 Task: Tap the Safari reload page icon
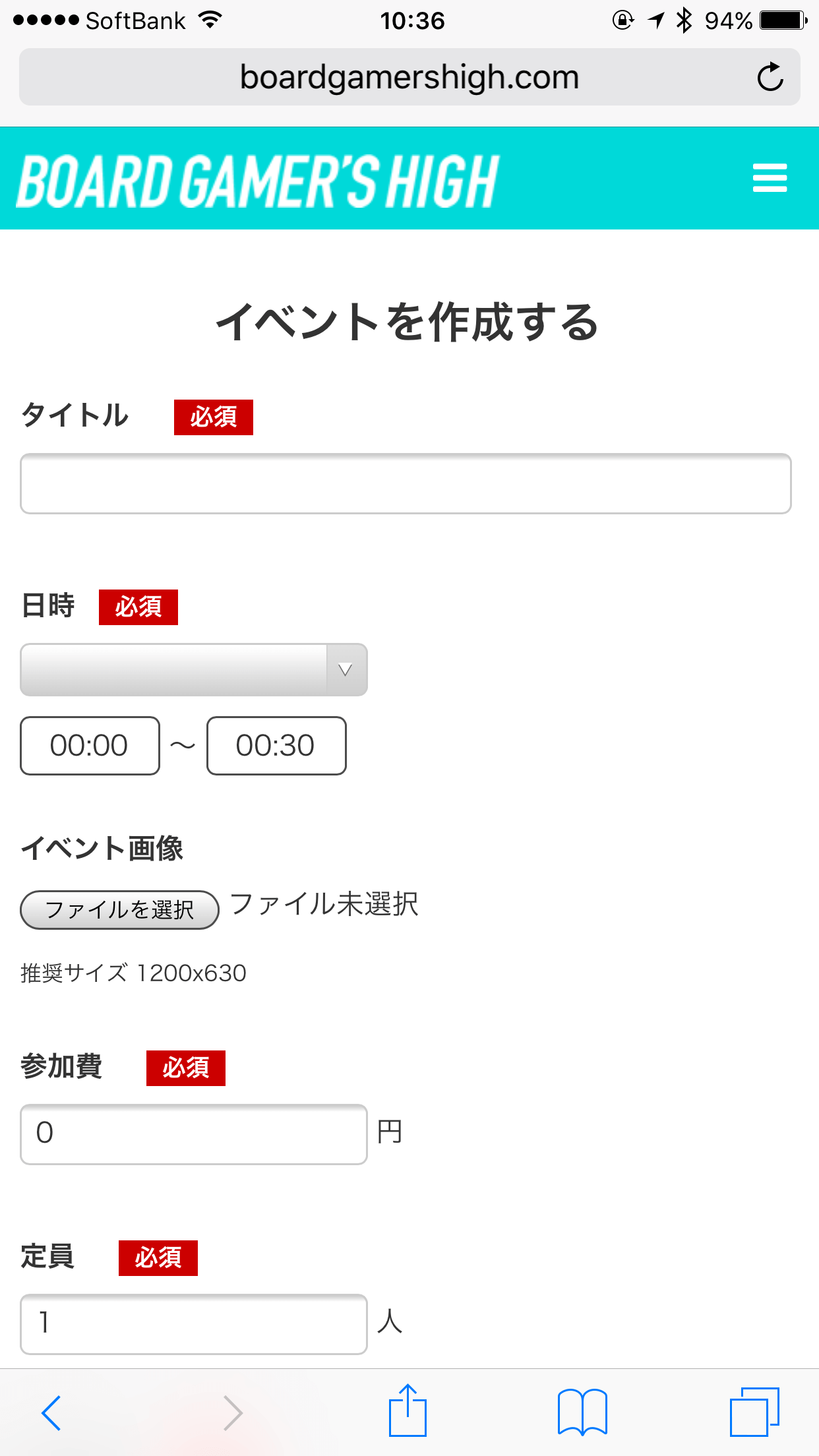(x=770, y=77)
